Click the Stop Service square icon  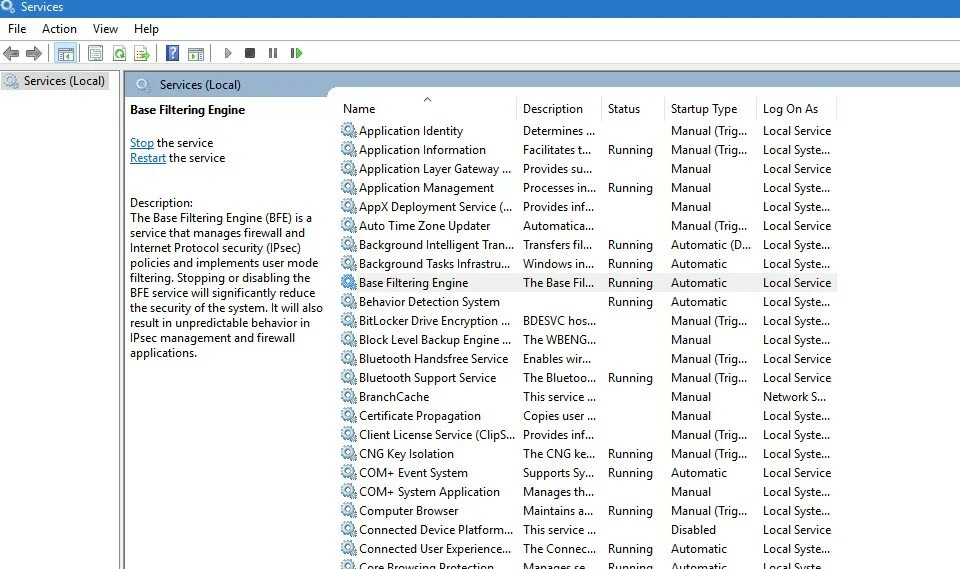(250, 53)
